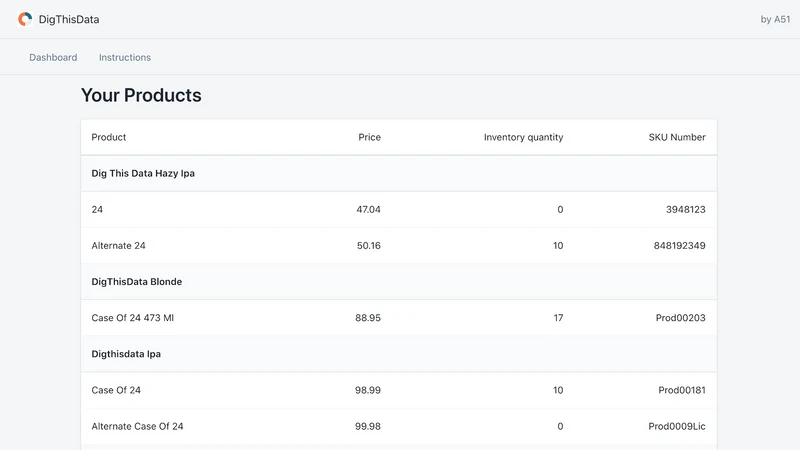The height and width of the screenshot is (450, 800).
Task: Select the Alternate 24 variant row
Action: click(399, 245)
